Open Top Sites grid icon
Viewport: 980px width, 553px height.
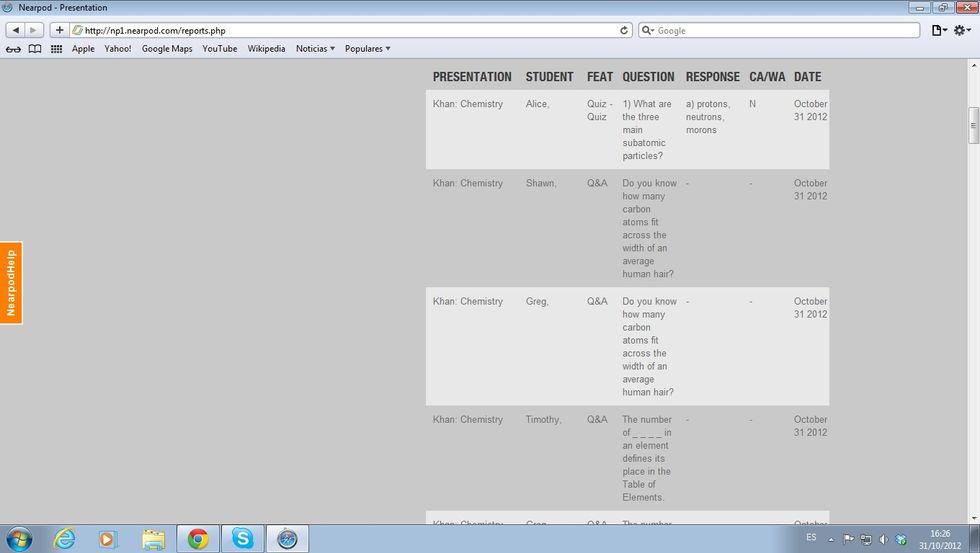[x=56, y=49]
